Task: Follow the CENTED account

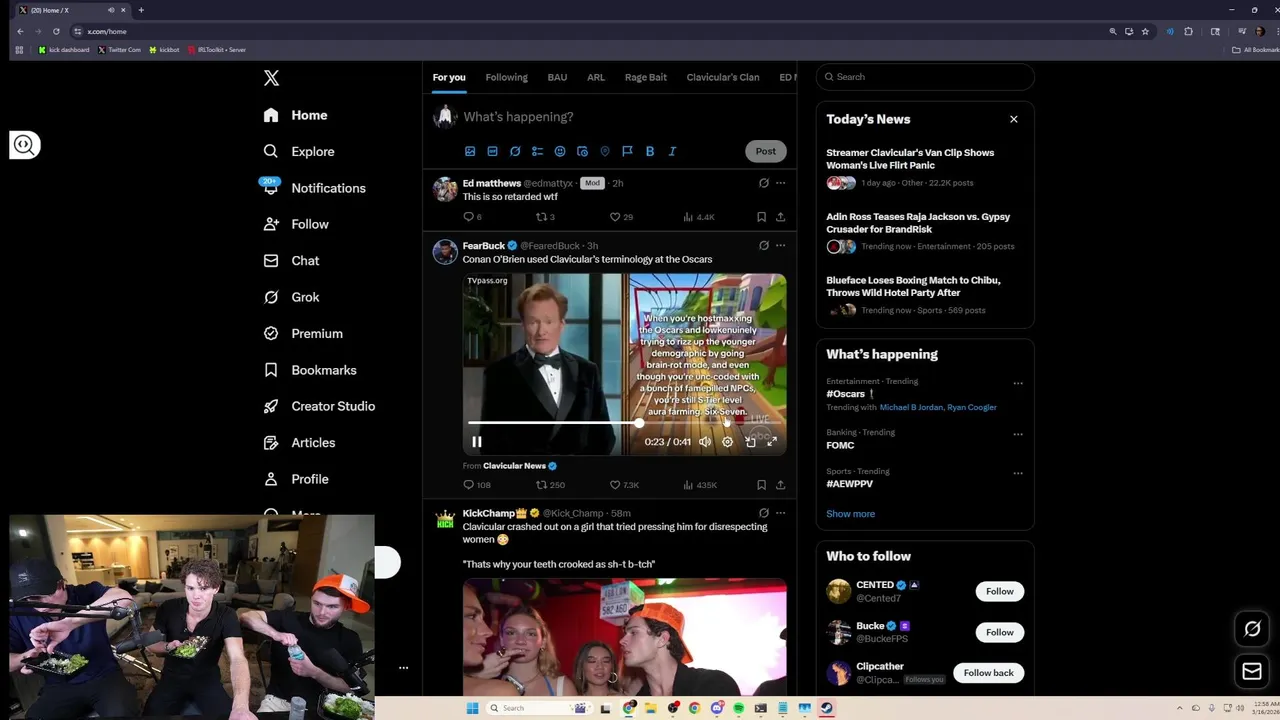Action: [x=1000, y=591]
